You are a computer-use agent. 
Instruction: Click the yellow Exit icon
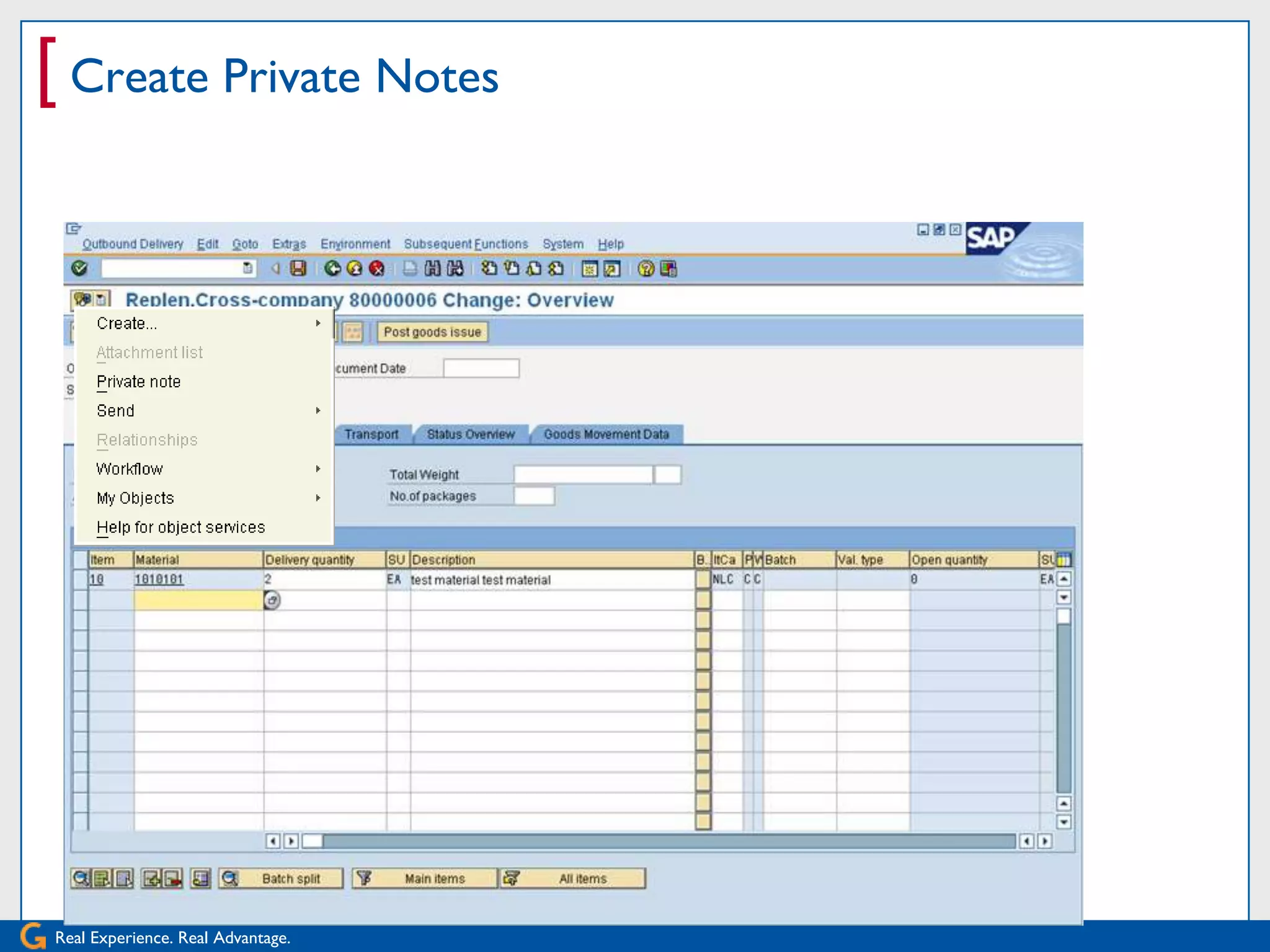click(x=355, y=268)
